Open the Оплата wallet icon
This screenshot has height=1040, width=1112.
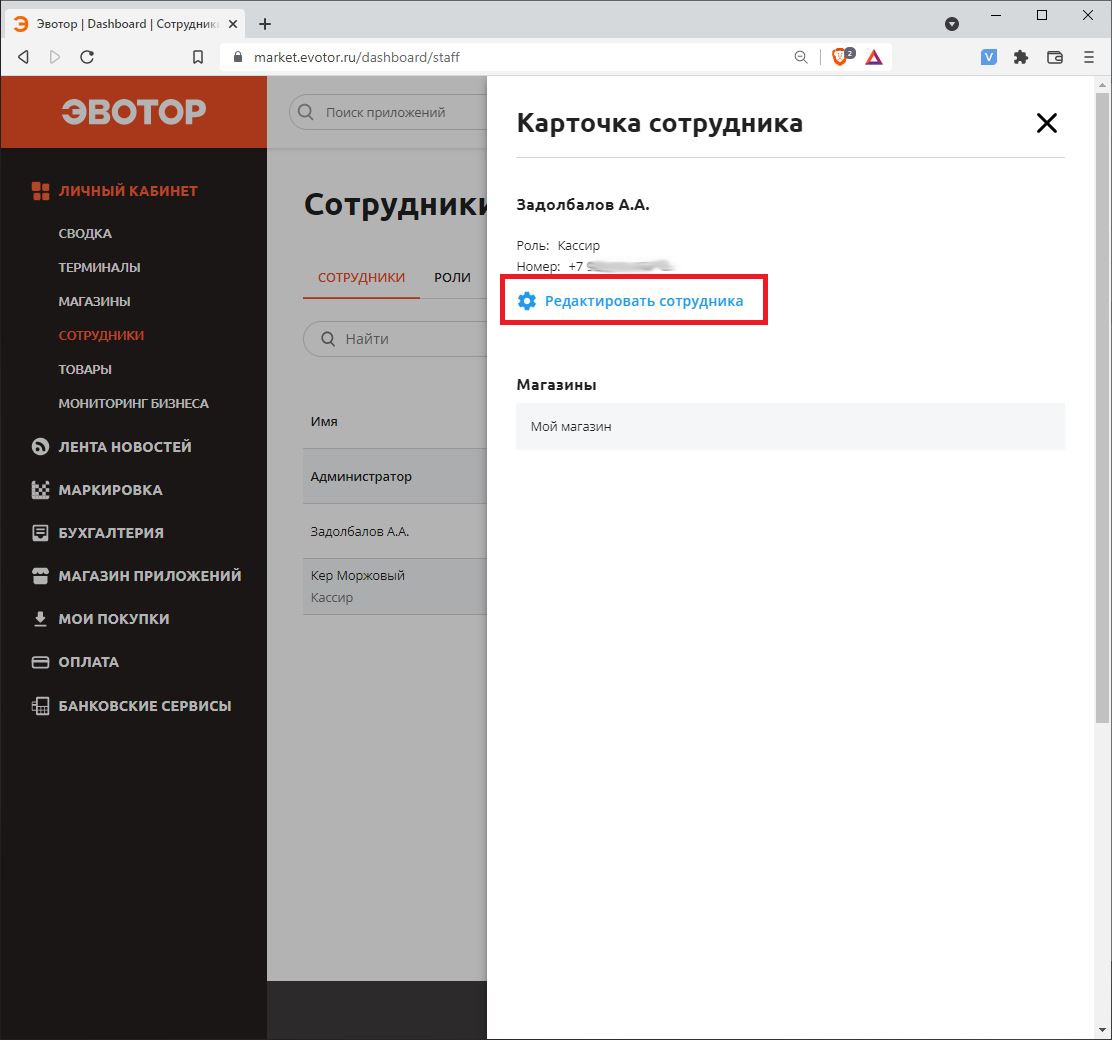38,661
